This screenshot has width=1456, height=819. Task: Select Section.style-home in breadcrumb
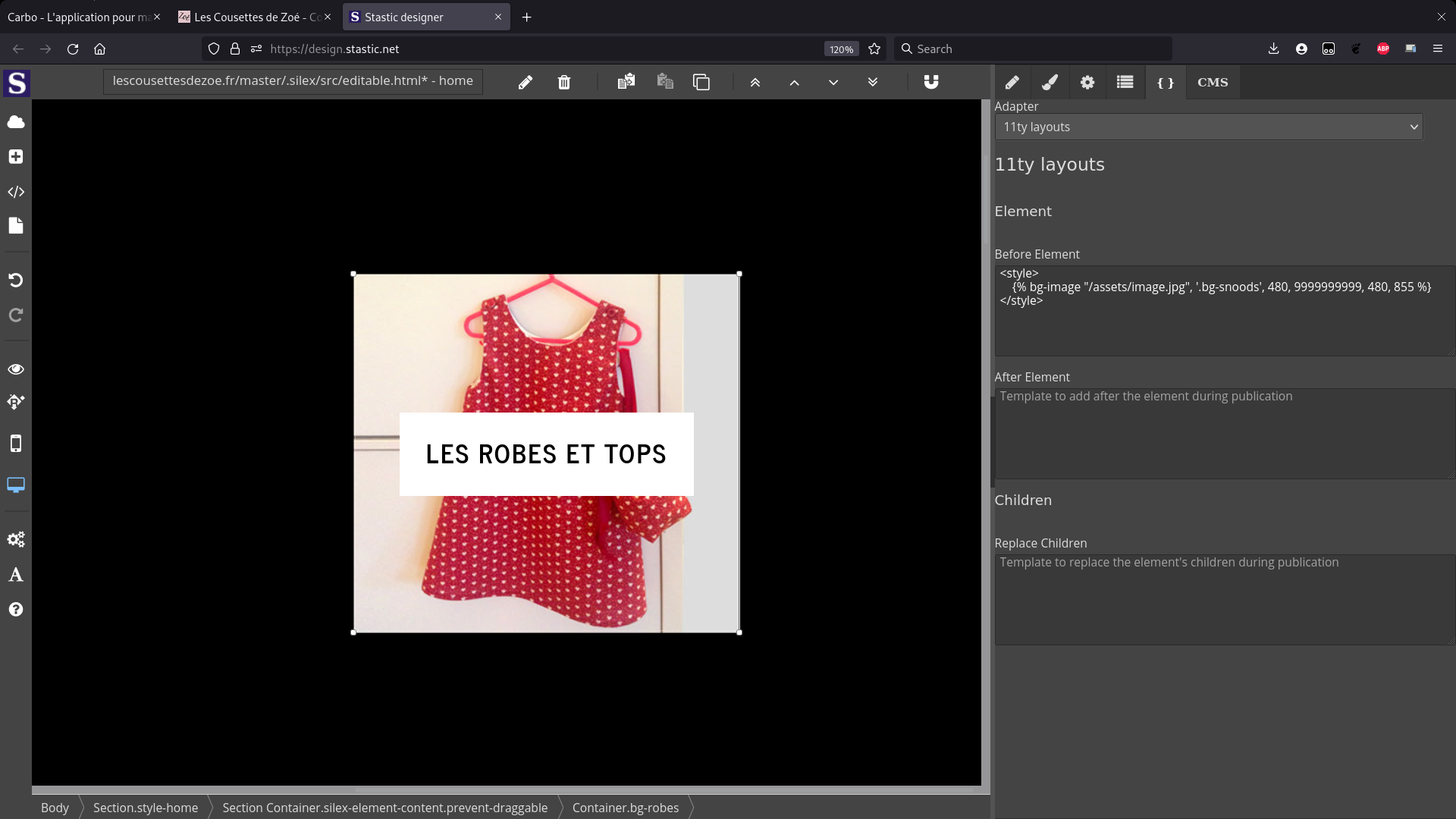146,808
